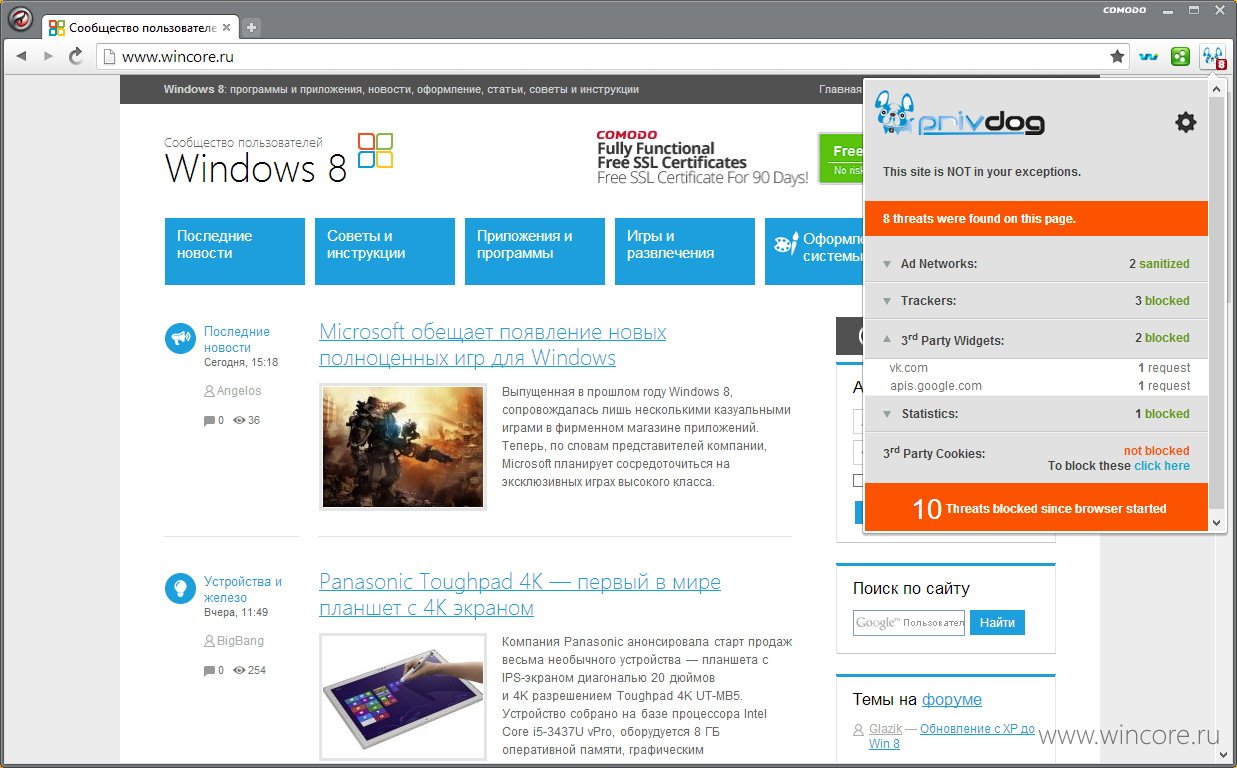Open Советы и инструкции navigation tile
Image resolution: width=1237 pixels, height=768 pixels.
pyautogui.click(x=385, y=251)
